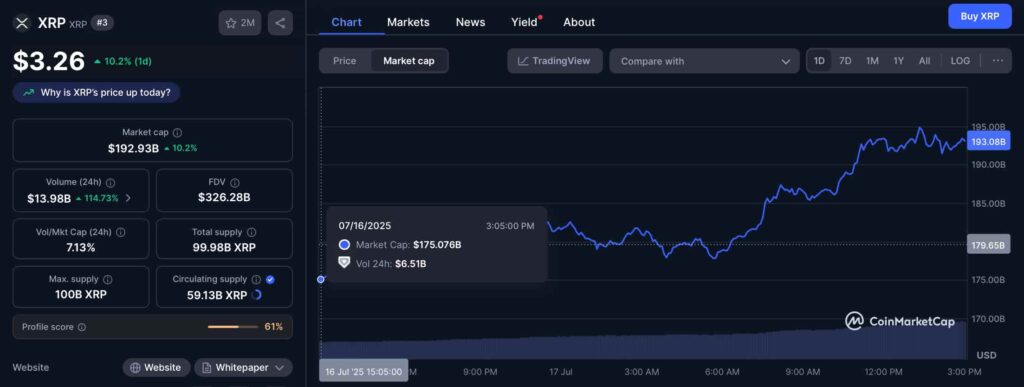Open the News tab

click(x=470, y=22)
